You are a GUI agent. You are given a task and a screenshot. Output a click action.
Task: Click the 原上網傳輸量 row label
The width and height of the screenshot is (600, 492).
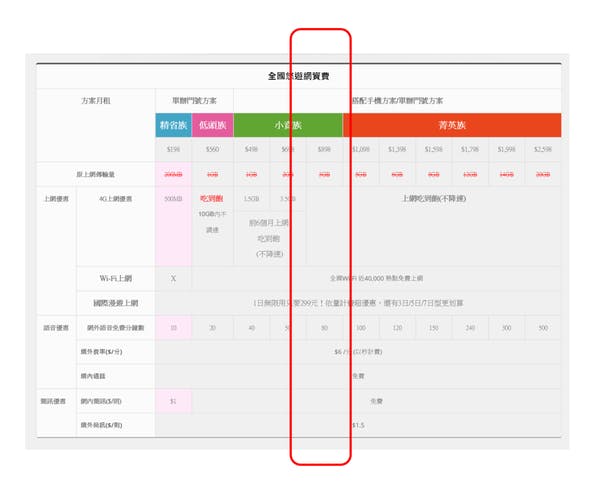(x=95, y=174)
